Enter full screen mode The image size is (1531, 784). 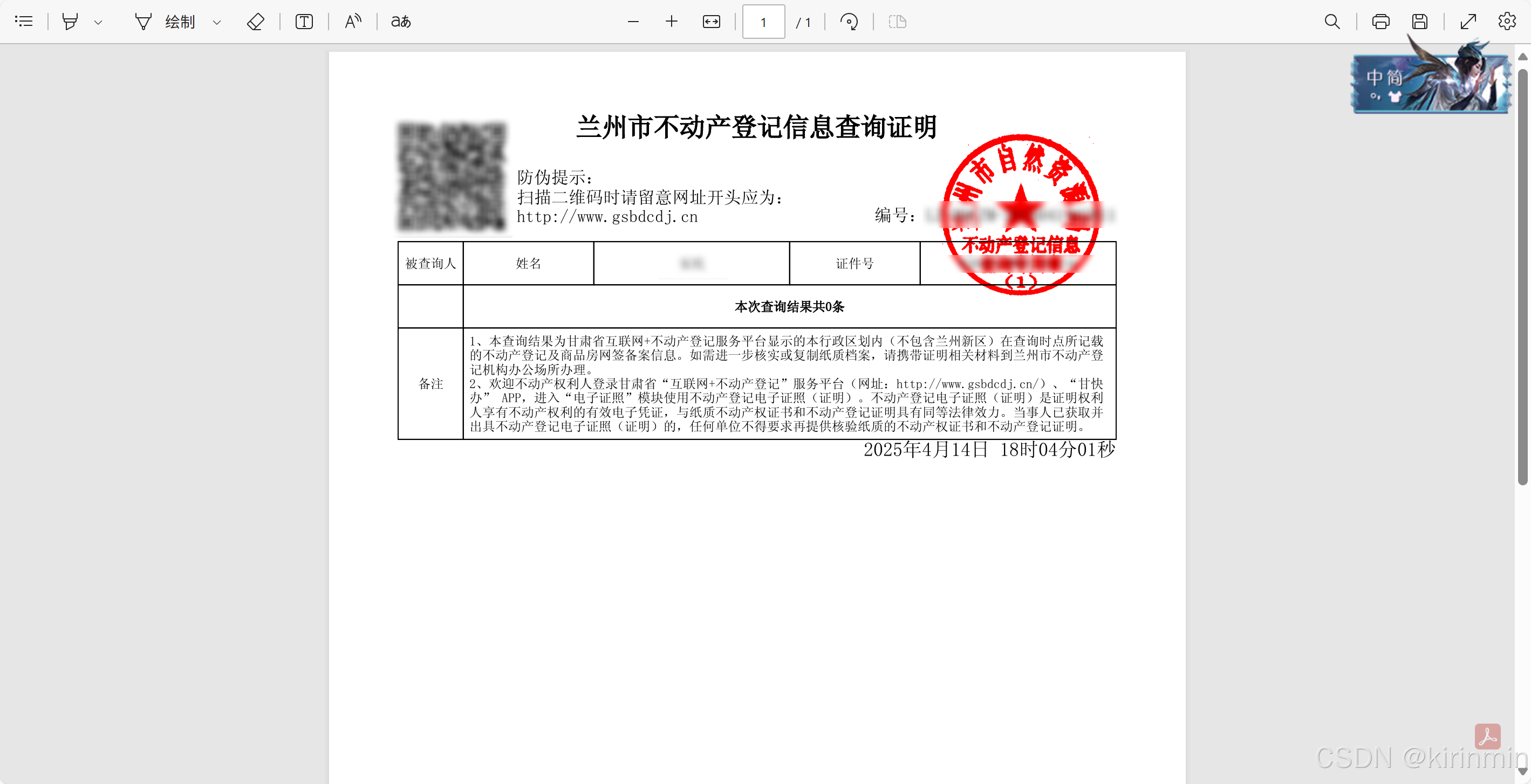tap(1468, 22)
